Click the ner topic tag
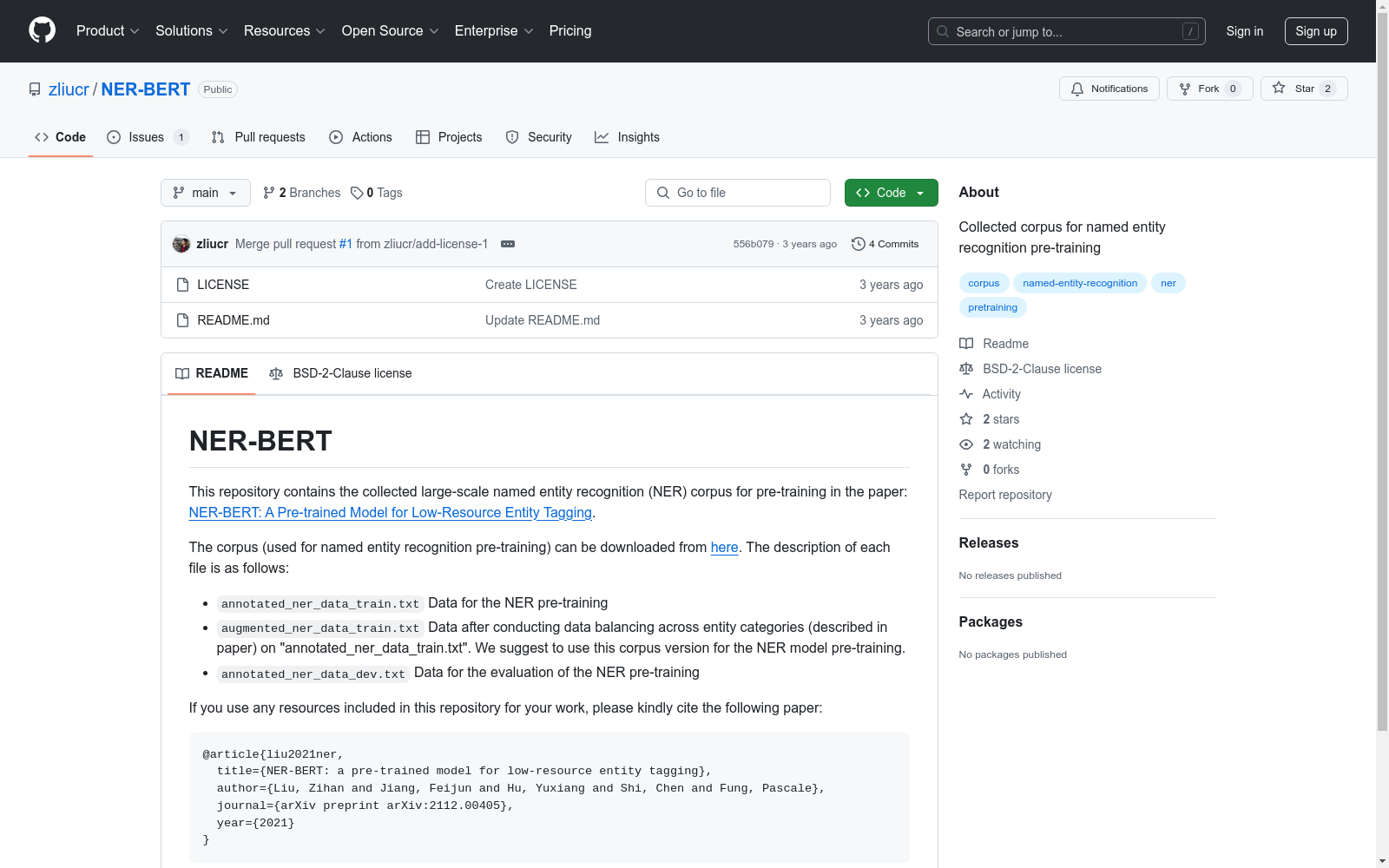 pos(1168,283)
